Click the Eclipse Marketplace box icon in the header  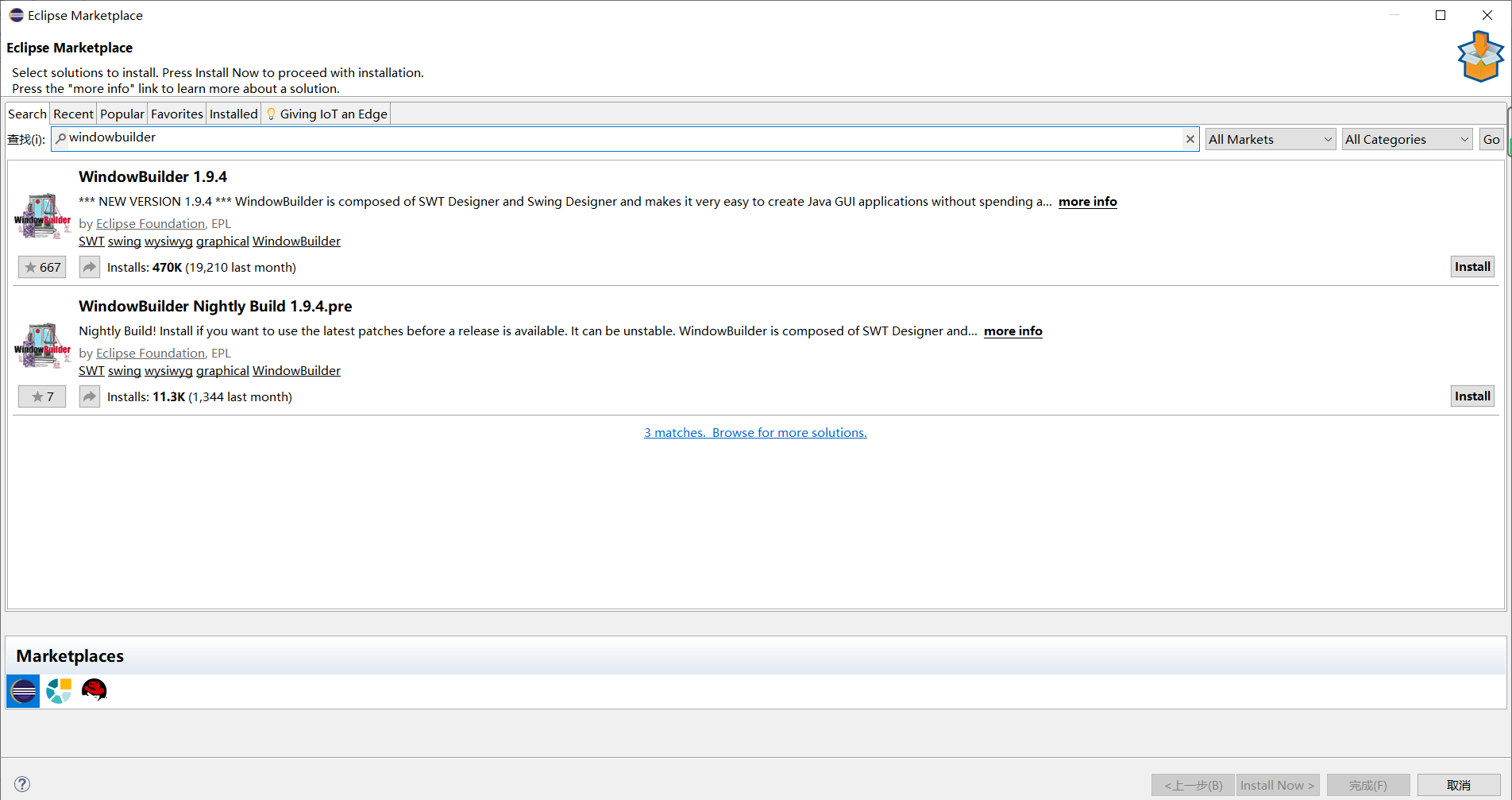(x=1480, y=56)
